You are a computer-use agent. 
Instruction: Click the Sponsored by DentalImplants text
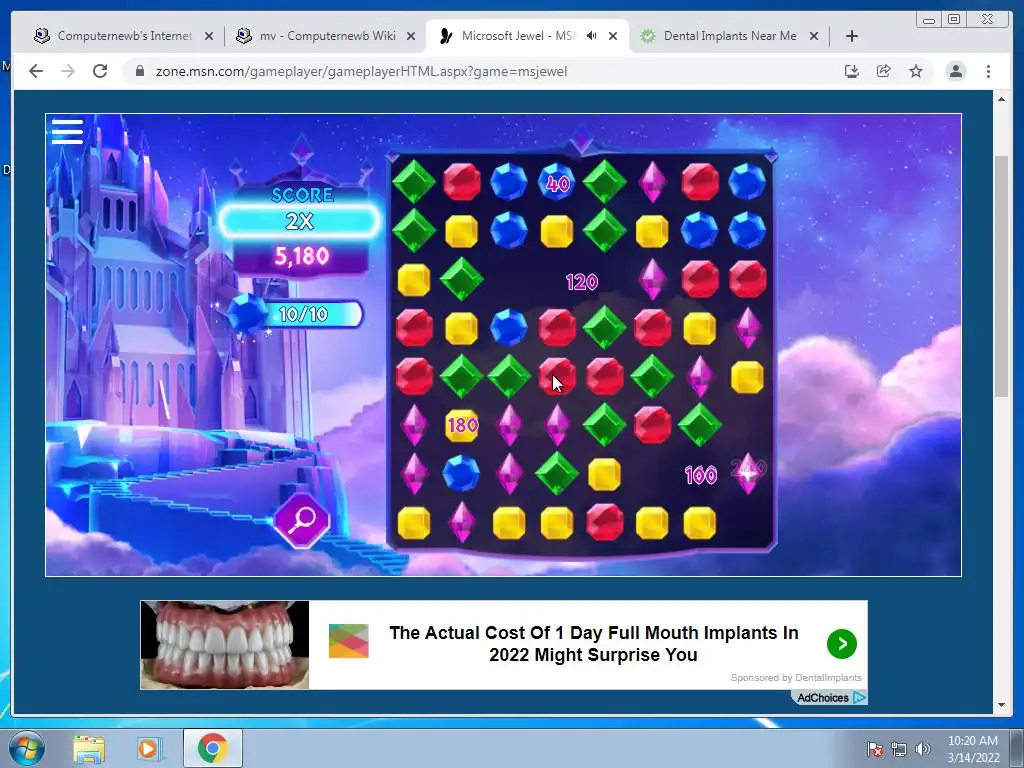796,677
